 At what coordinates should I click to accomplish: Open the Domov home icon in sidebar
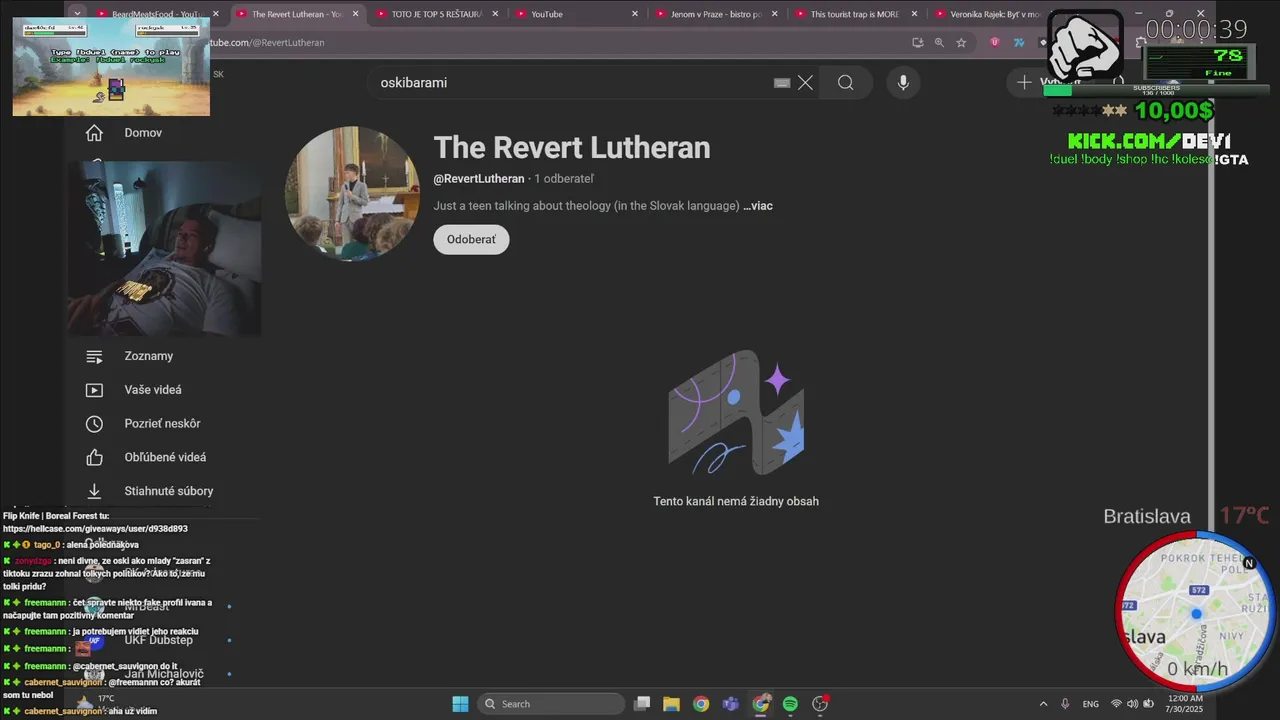tap(94, 133)
